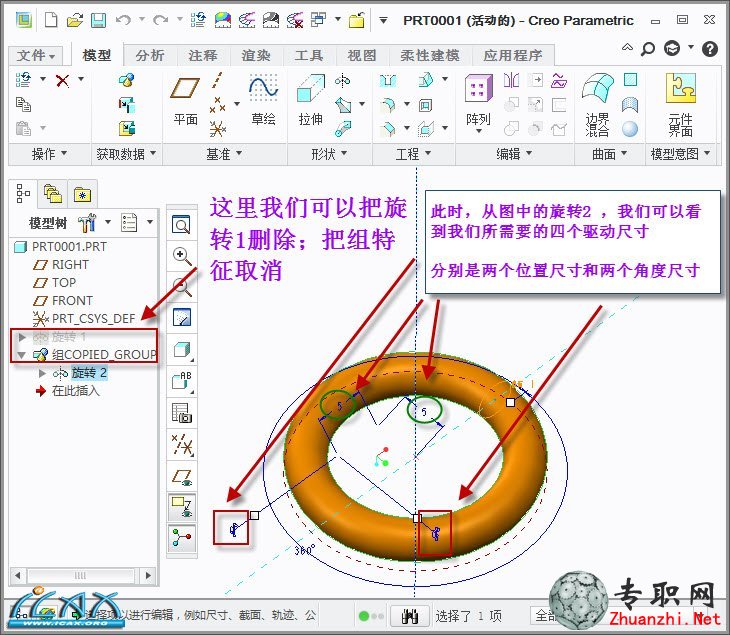This screenshot has height=635, width=730.
Task: Switch to the Annotate (注释) tab
Action: pyautogui.click(x=203, y=55)
